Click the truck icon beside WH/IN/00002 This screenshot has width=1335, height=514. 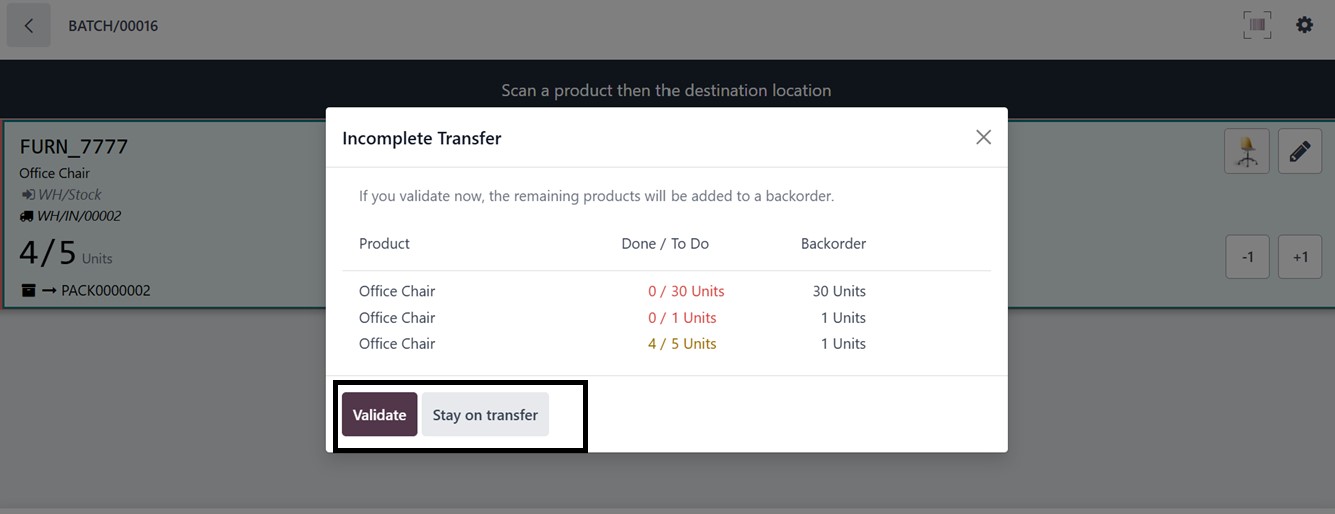(26, 216)
